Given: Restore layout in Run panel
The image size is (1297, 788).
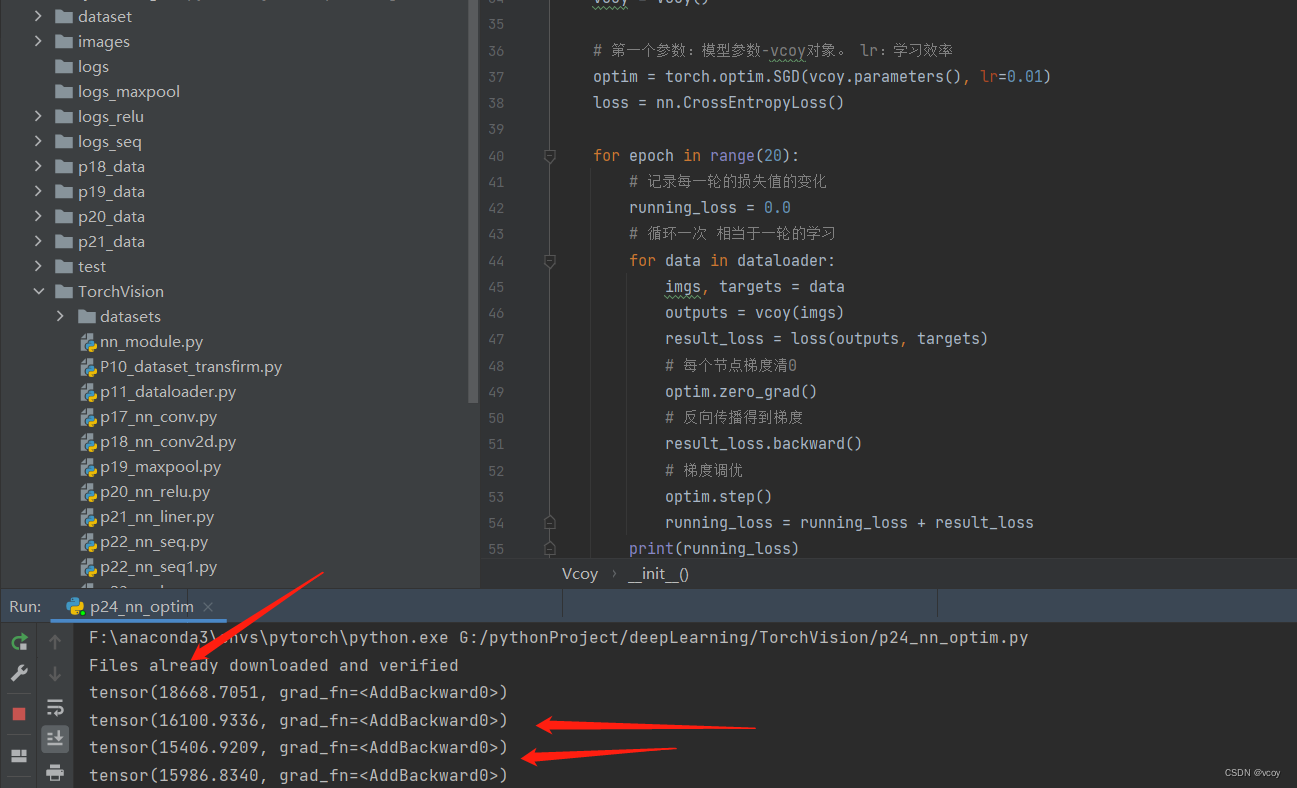Looking at the screenshot, I should pos(19,756).
